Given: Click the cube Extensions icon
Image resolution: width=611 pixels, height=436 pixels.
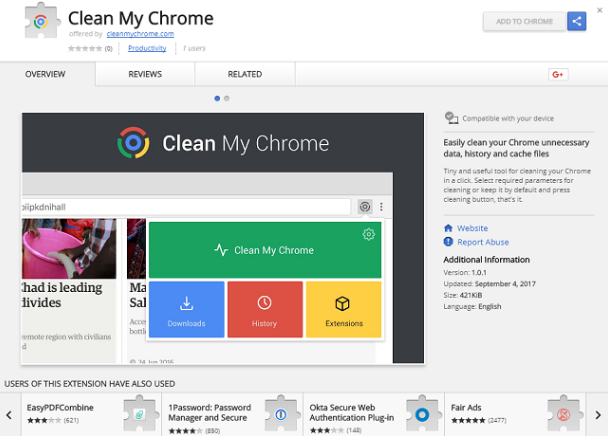Looking at the screenshot, I should click(343, 304).
